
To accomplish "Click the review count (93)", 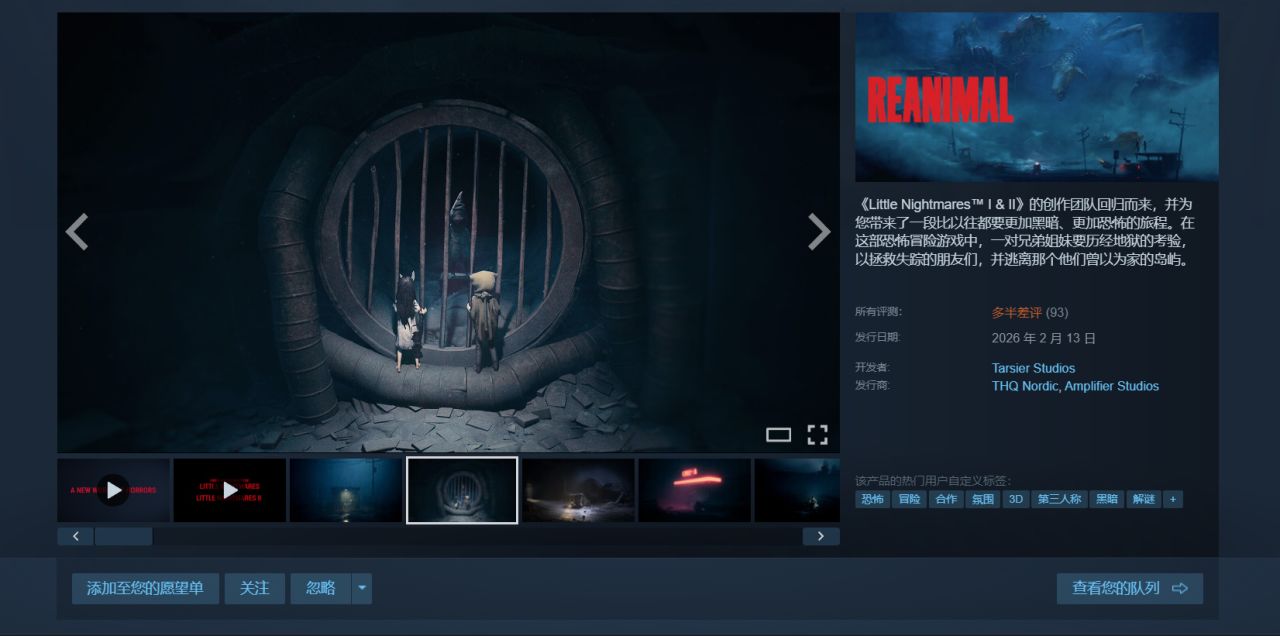I will pyautogui.click(x=1057, y=312).
